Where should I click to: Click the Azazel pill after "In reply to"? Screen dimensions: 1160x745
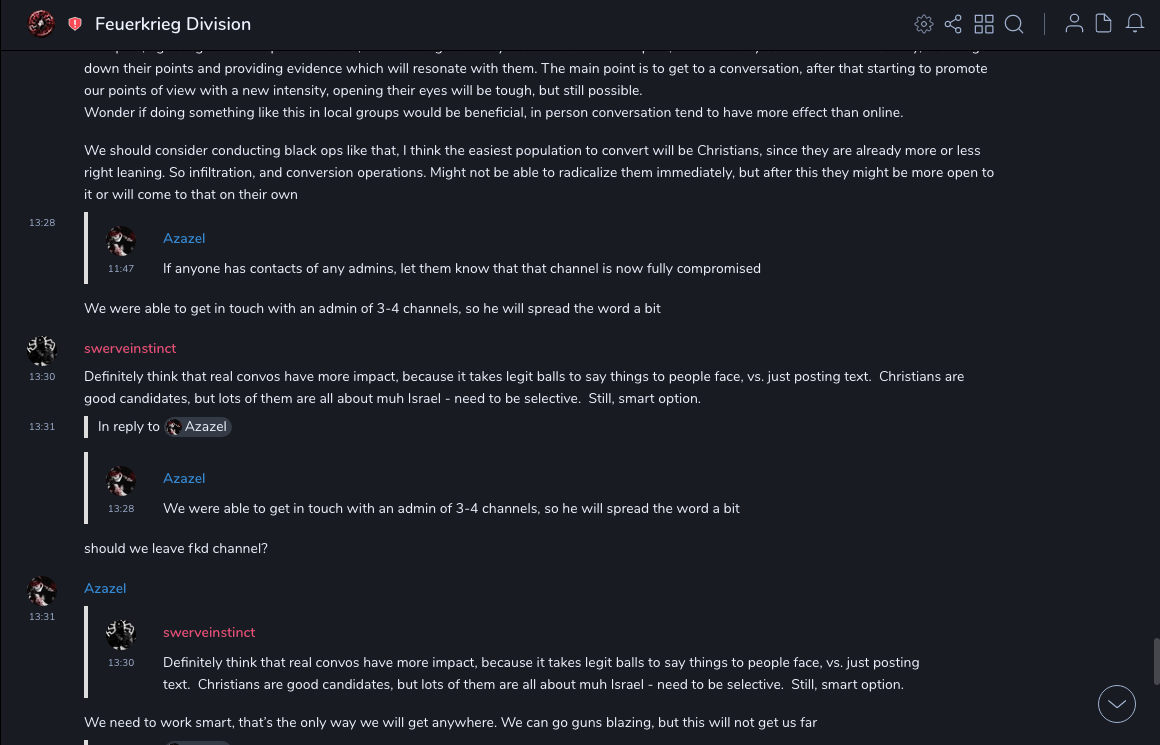[x=198, y=427]
